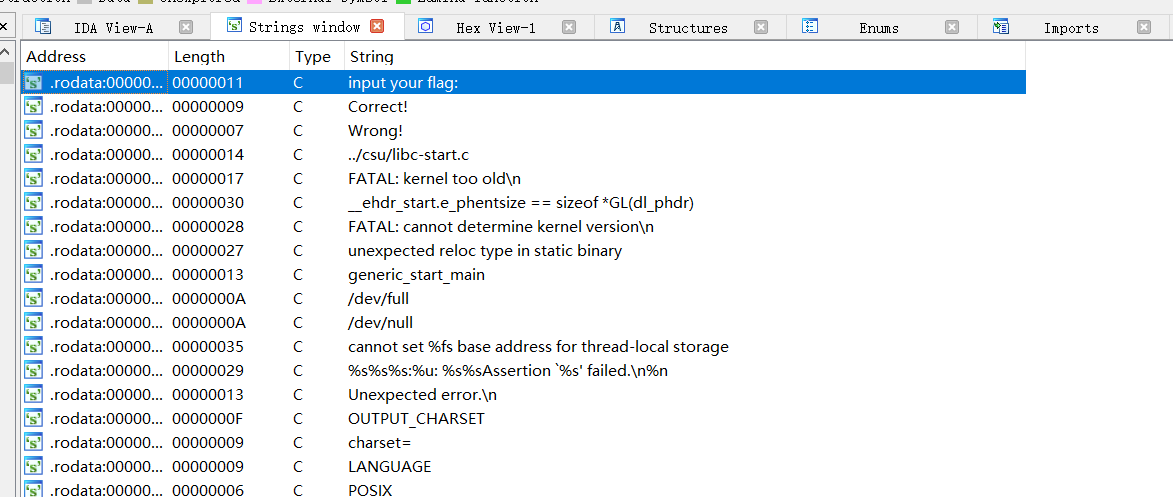Click the Enums tab icon
The image size is (1173, 497).
point(810,27)
